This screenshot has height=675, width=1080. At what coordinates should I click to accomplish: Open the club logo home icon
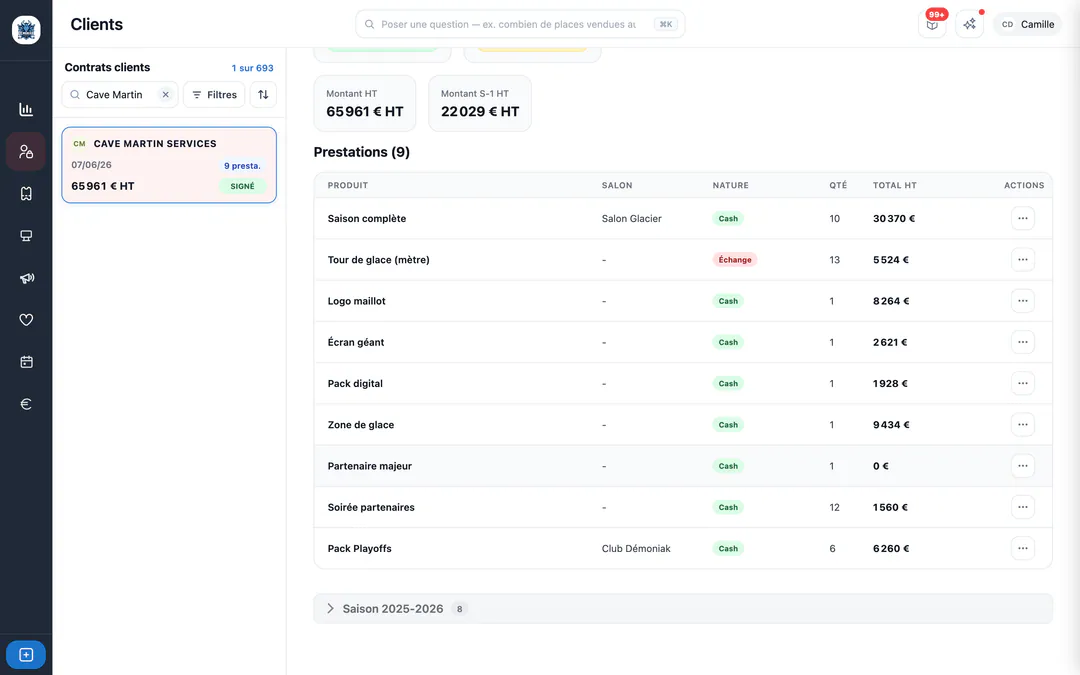coord(26,30)
